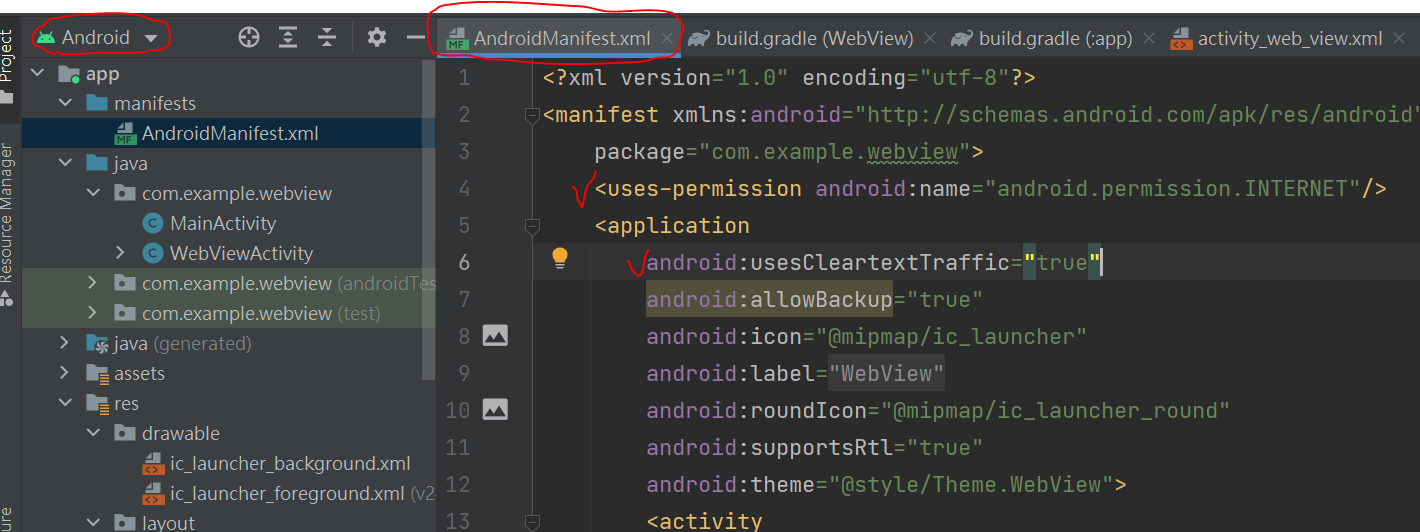The image size is (1420, 532).
Task: Click the Gradle elephant icon on build.gradle (:app) tab
Action: point(962,39)
